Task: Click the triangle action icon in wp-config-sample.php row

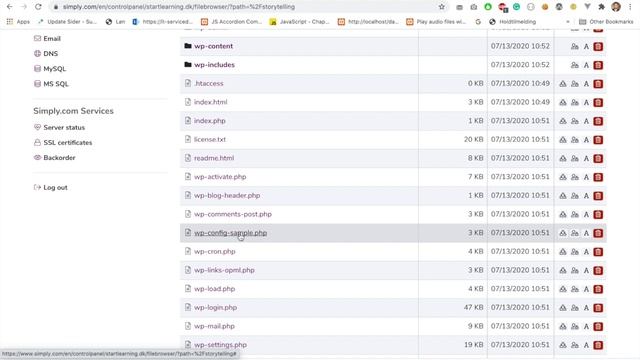Action: (563, 233)
